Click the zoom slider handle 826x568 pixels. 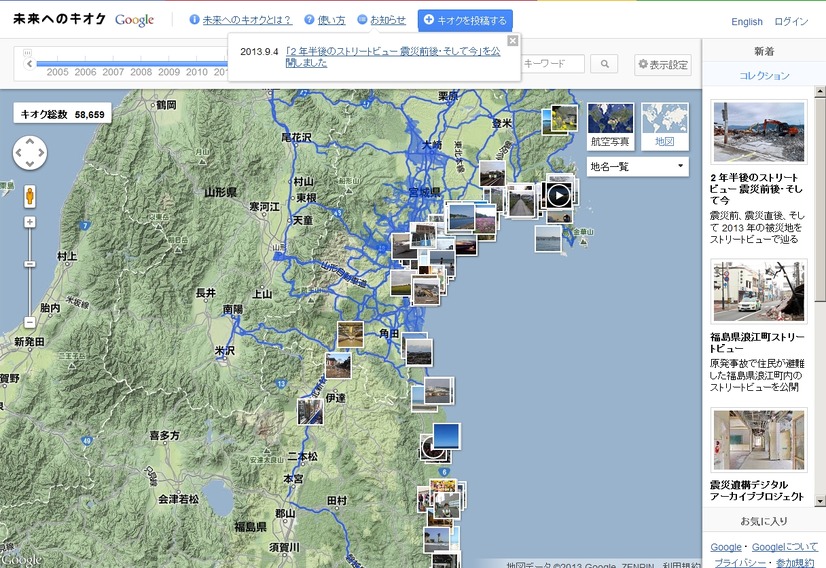(x=30, y=263)
